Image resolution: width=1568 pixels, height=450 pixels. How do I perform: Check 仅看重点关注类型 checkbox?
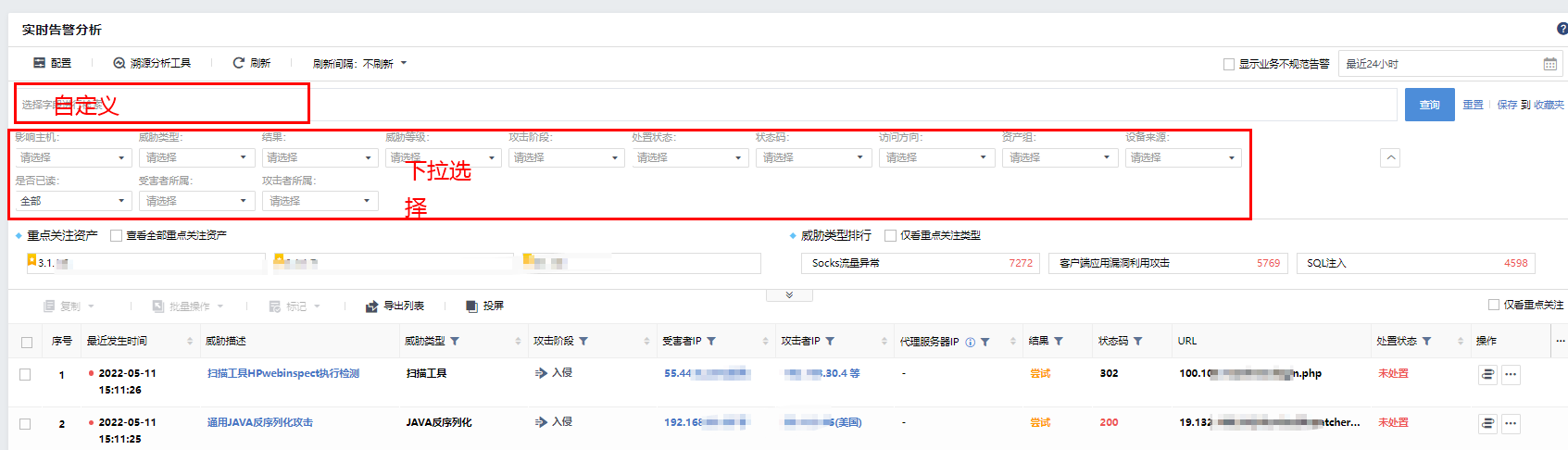[890, 235]
